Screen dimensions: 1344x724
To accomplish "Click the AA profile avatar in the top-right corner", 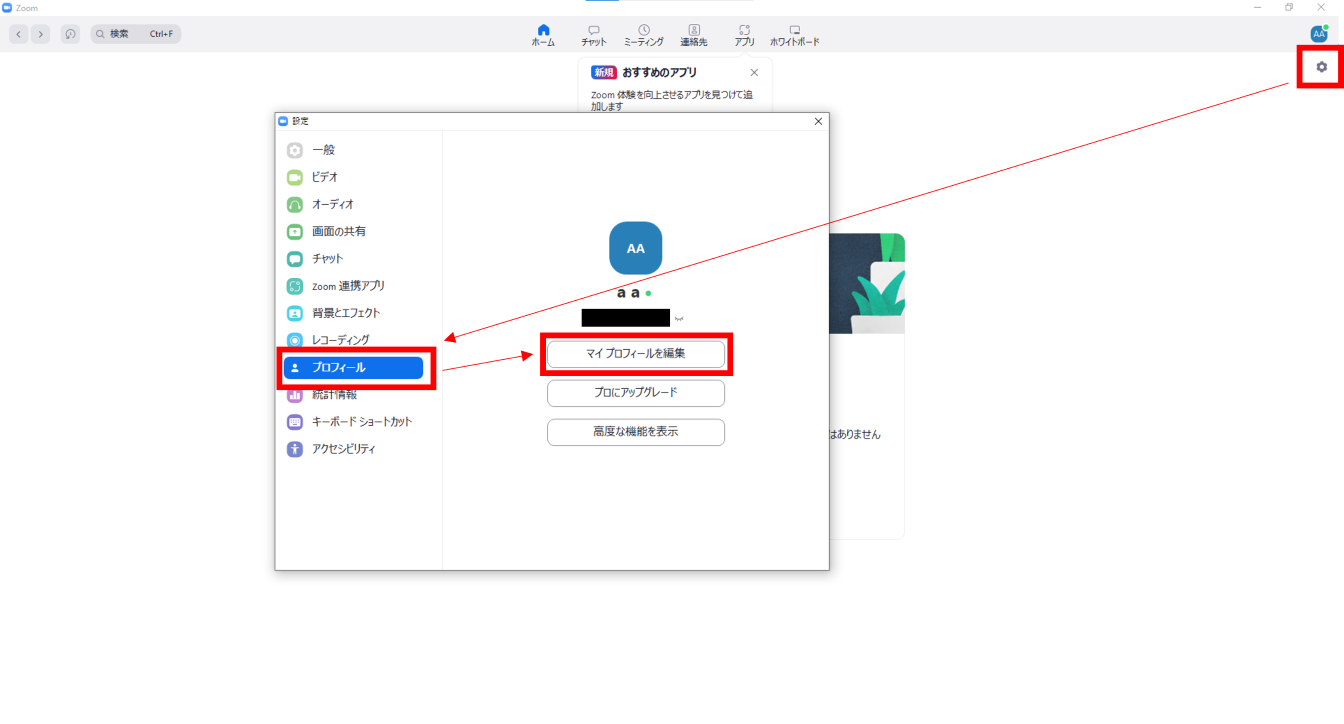I will tap(1319, 34).
